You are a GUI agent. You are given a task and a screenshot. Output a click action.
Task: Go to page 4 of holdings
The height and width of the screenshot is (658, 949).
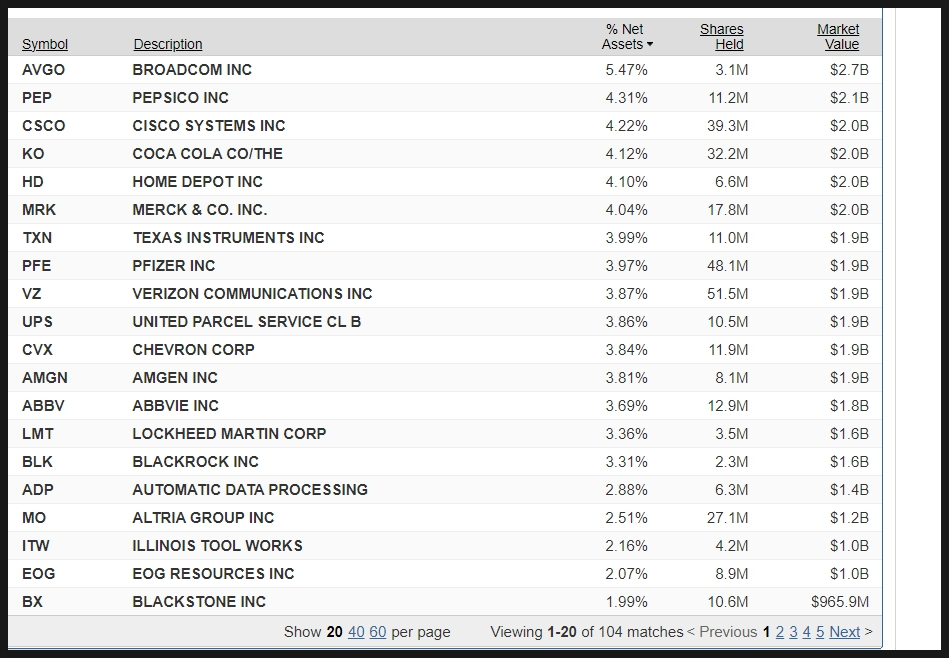[806, 632]
